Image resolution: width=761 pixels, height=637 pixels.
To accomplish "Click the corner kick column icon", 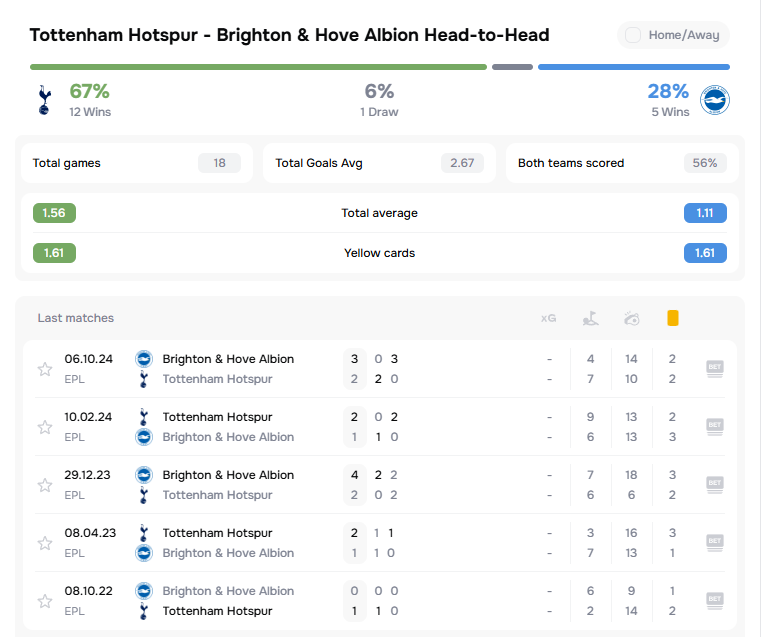I will point(591,318).
